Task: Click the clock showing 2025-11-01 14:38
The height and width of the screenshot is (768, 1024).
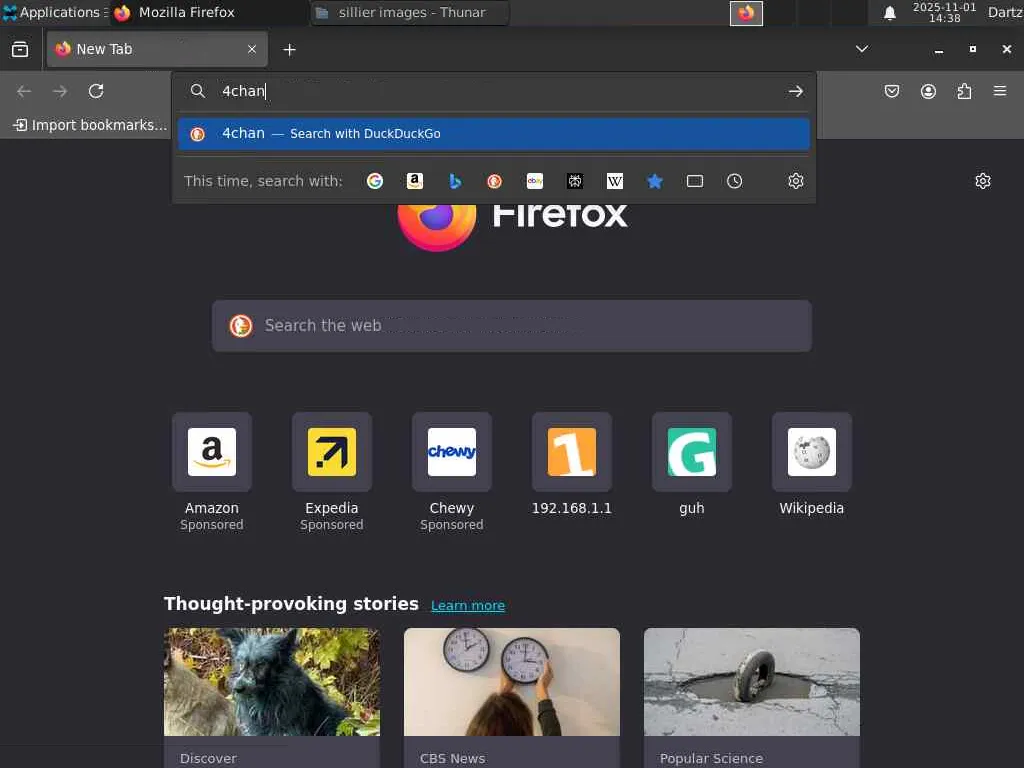Action: click(944, 12)
